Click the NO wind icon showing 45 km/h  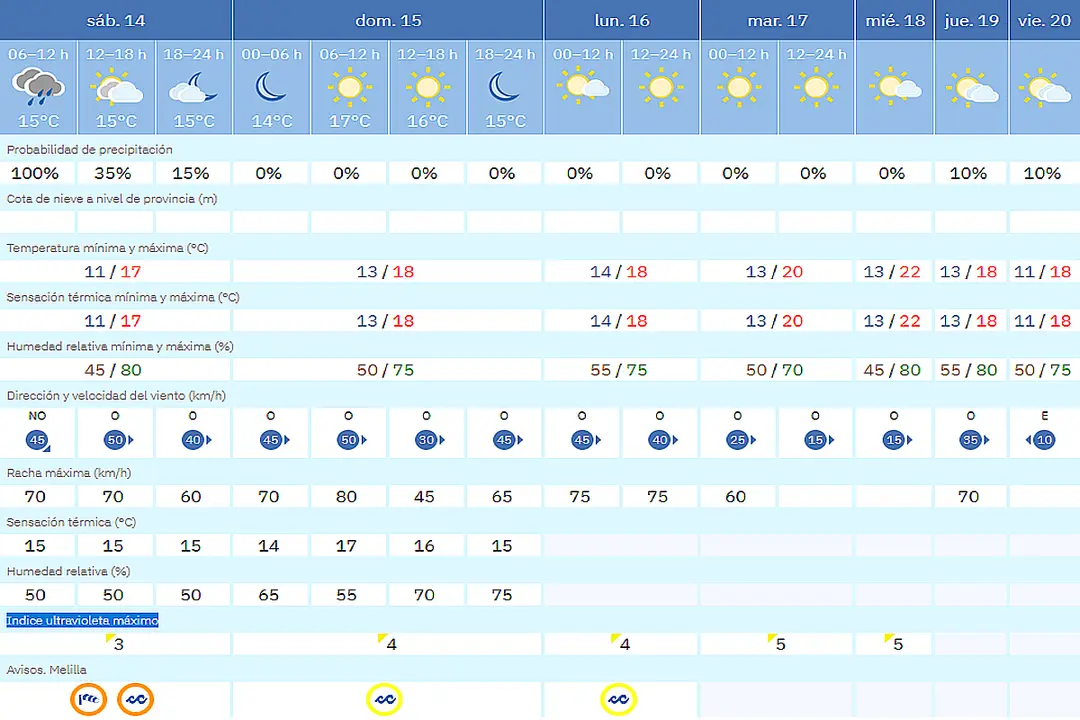pos(37,440)
